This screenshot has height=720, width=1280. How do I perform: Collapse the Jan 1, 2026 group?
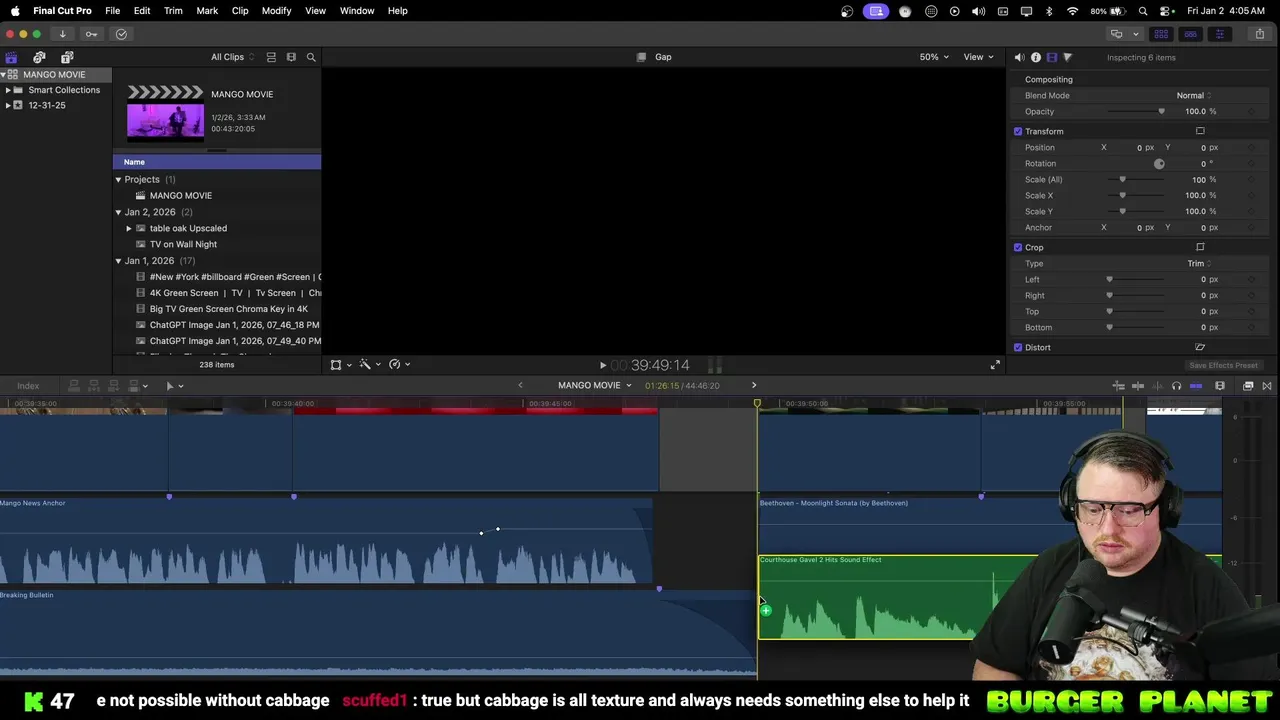pos(118,261)
